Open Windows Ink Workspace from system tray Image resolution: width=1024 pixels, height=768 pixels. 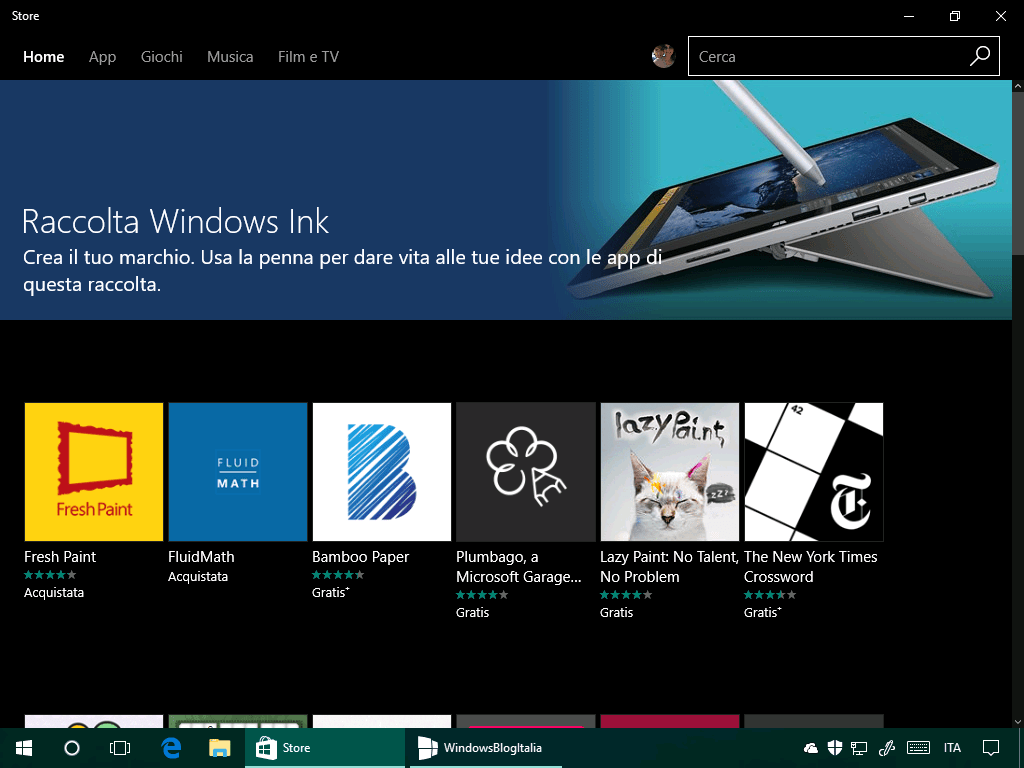click(x=887, y=747)
